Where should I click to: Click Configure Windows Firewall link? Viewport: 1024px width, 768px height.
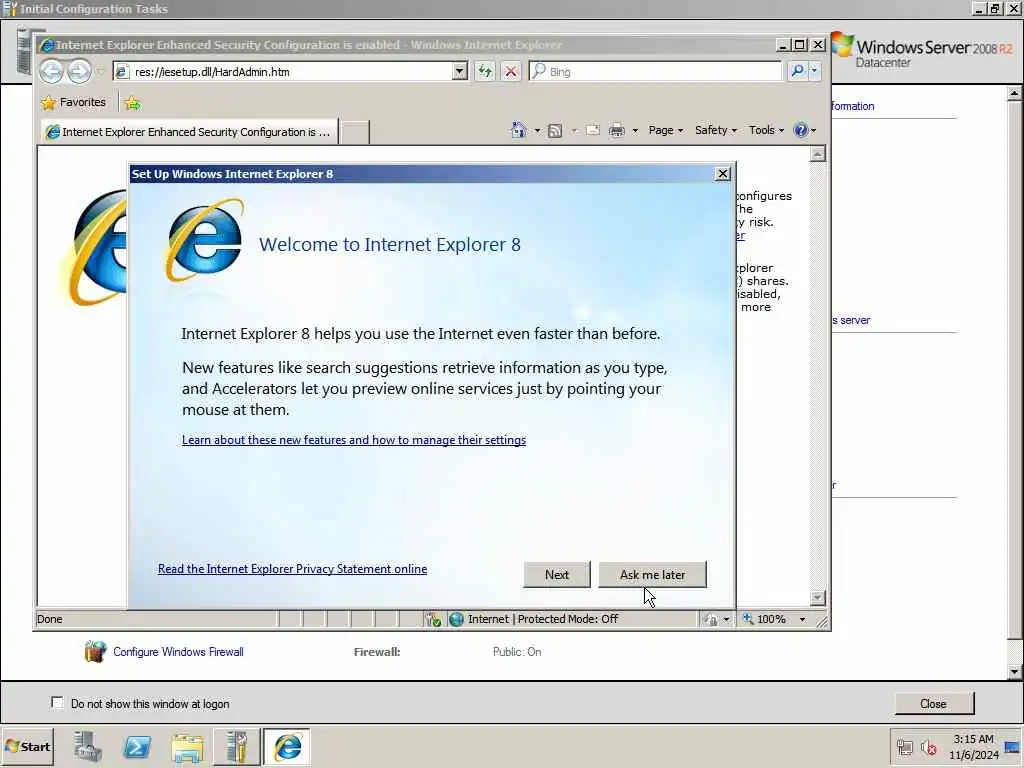(x=178, y=652)
